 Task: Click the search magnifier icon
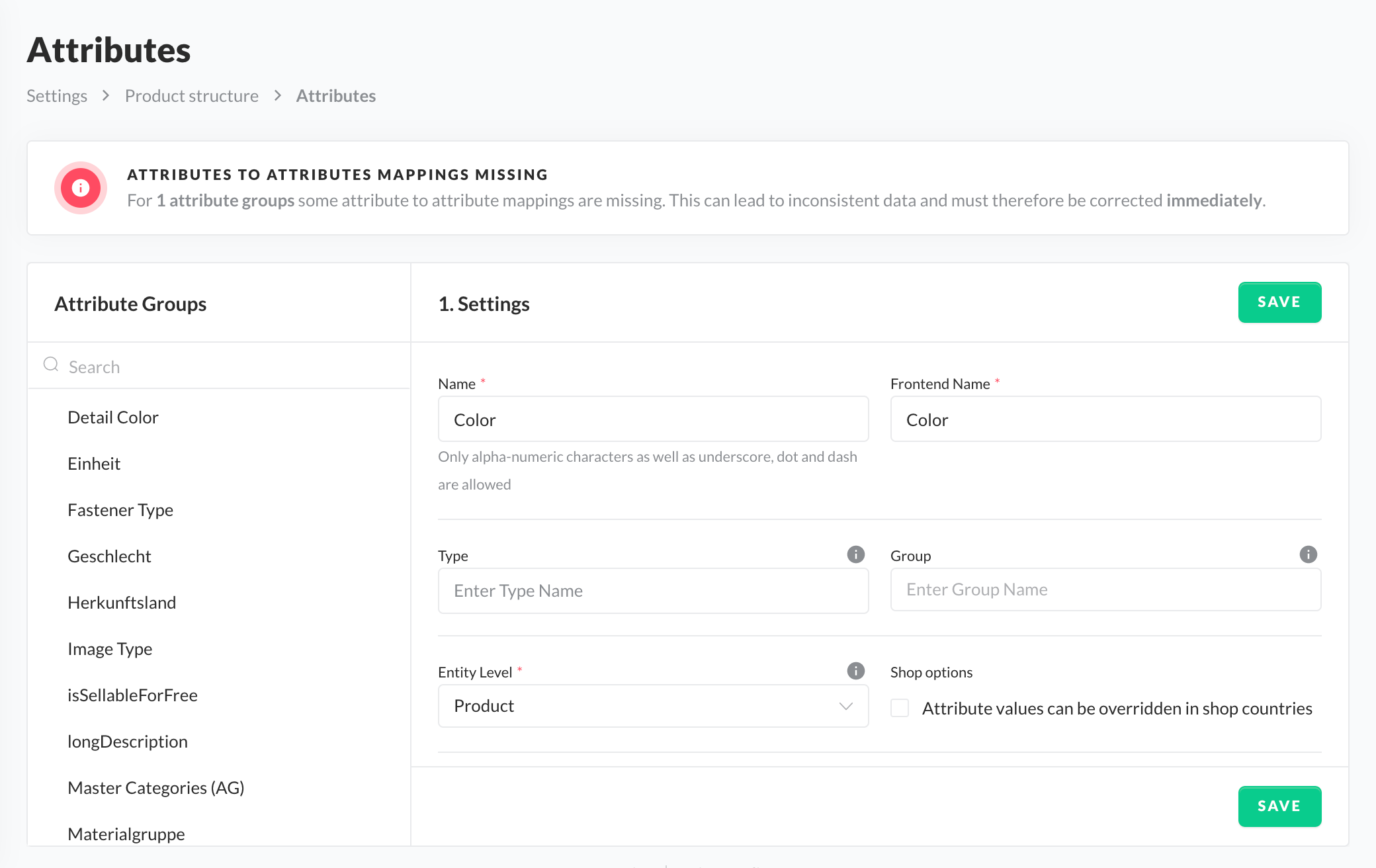pos(51,365)
